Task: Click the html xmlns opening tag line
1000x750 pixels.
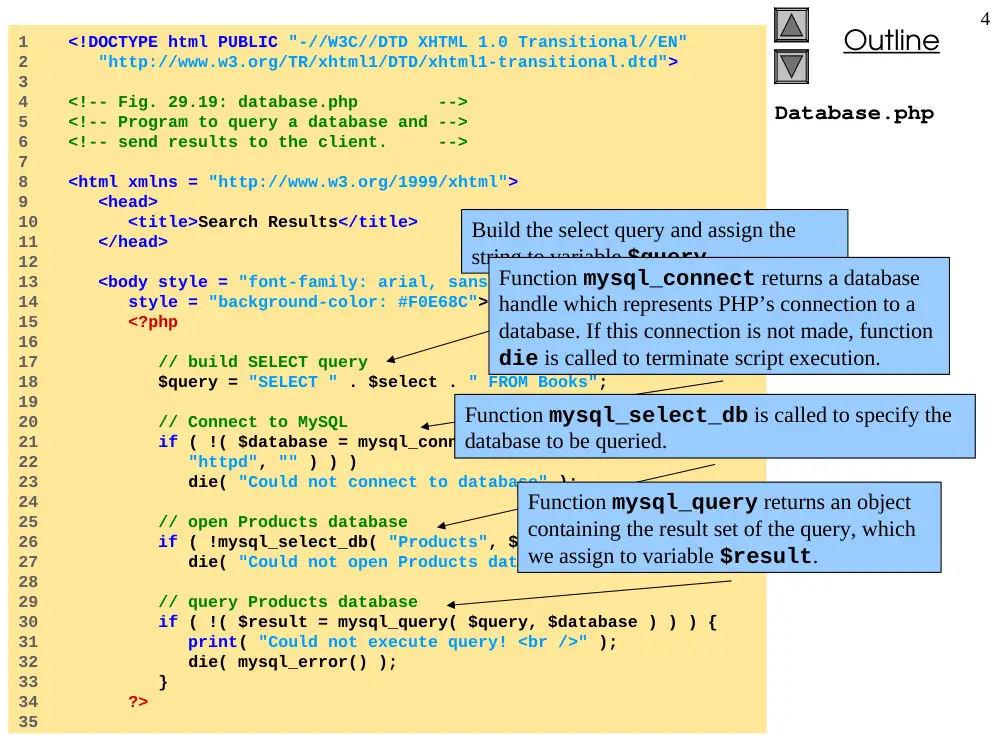Action: click(x=293, y=182)
